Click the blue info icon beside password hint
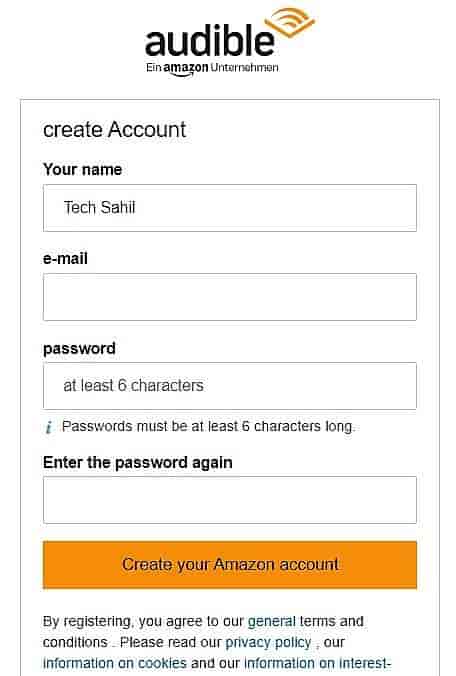The width and height of the screenshot is (456, 676). tap(49, 427)
